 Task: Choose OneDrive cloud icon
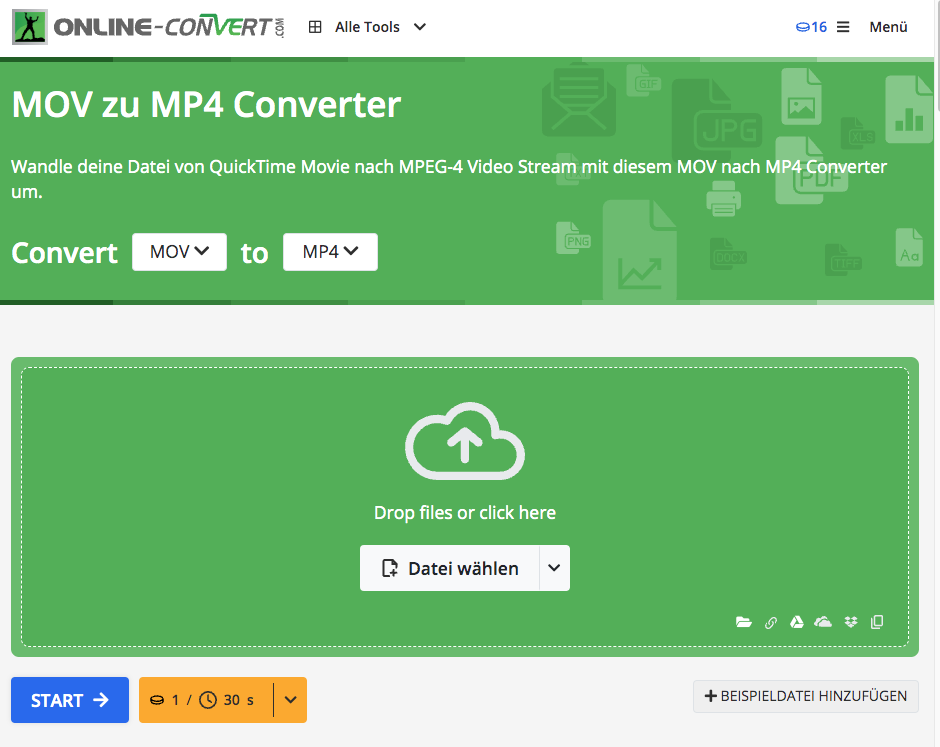(x=823, y=622)
